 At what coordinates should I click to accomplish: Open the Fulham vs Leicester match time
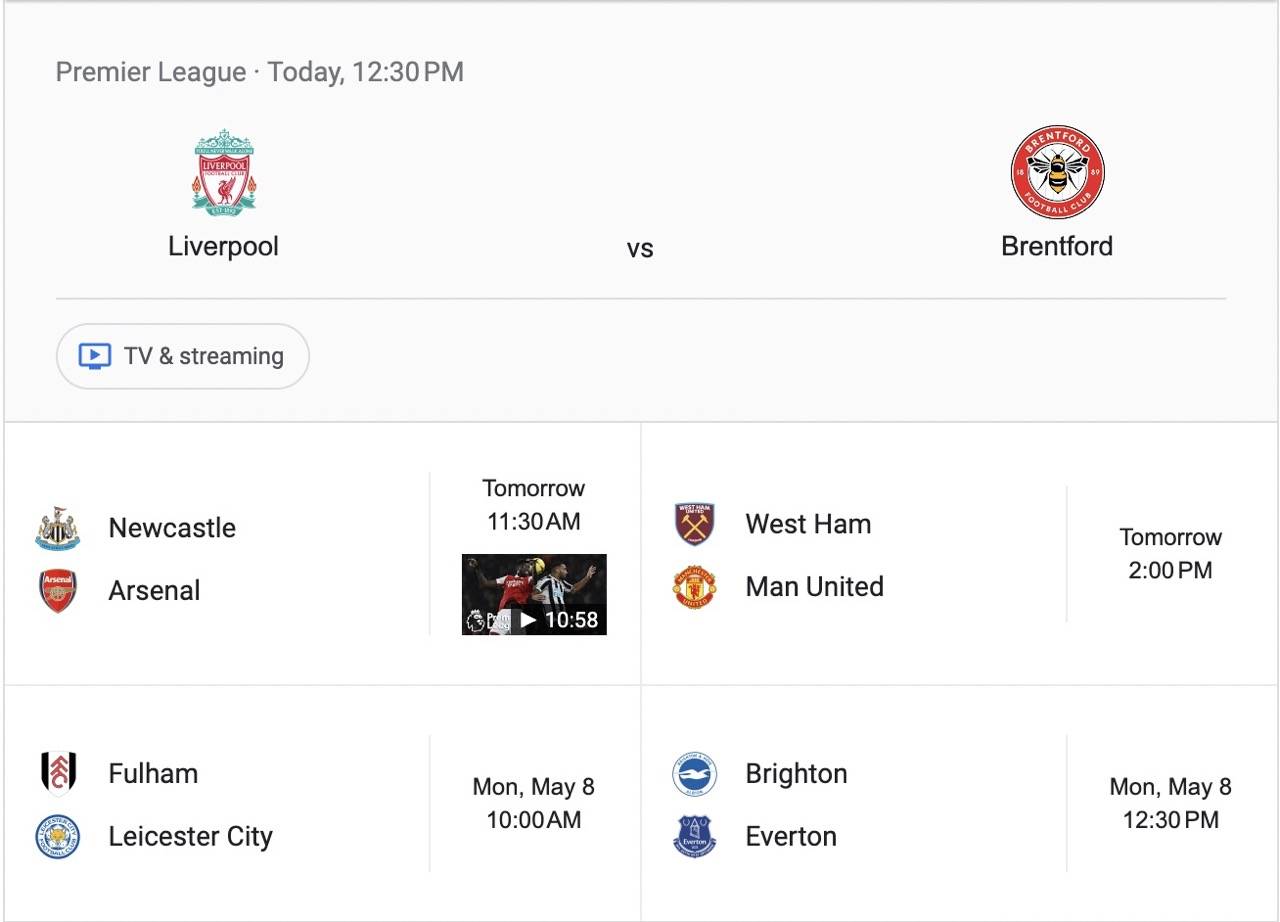pos(534,803)
